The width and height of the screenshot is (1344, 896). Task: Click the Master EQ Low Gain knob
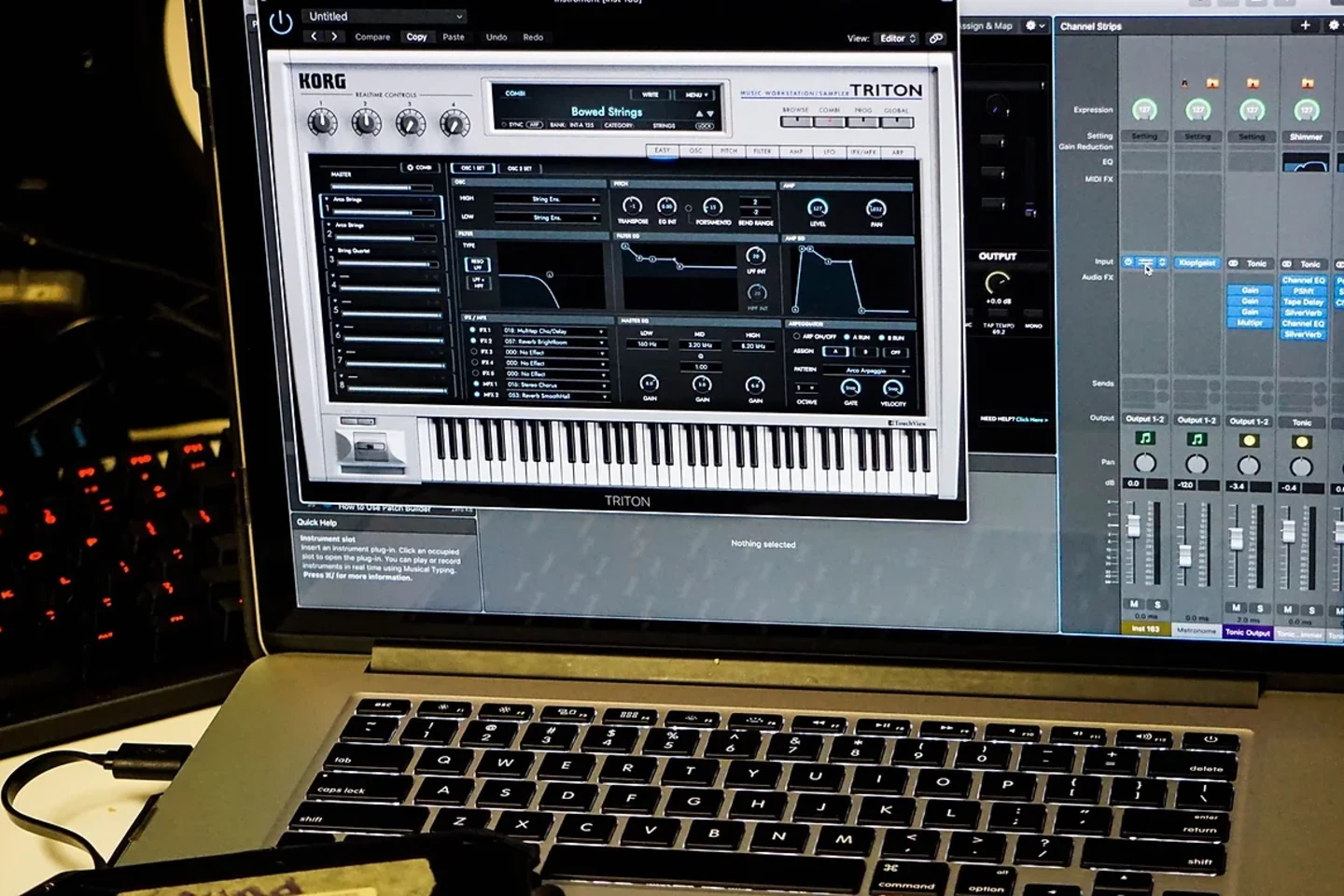649,383
